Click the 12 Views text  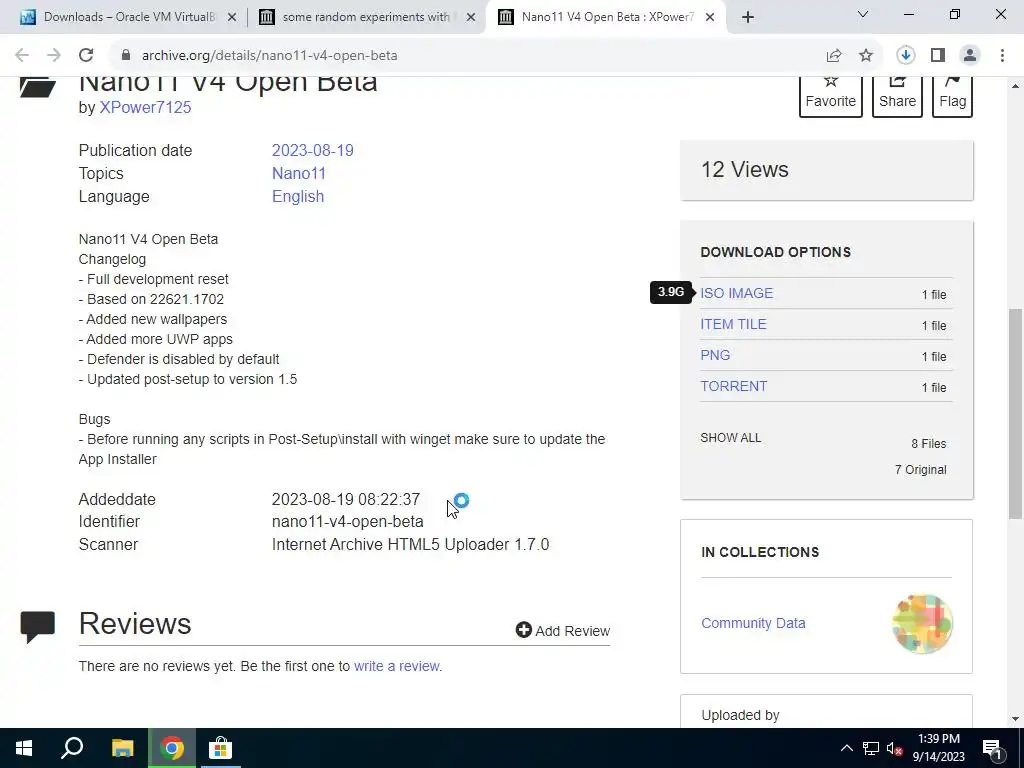pyautogui.click(x=744, y=169)
